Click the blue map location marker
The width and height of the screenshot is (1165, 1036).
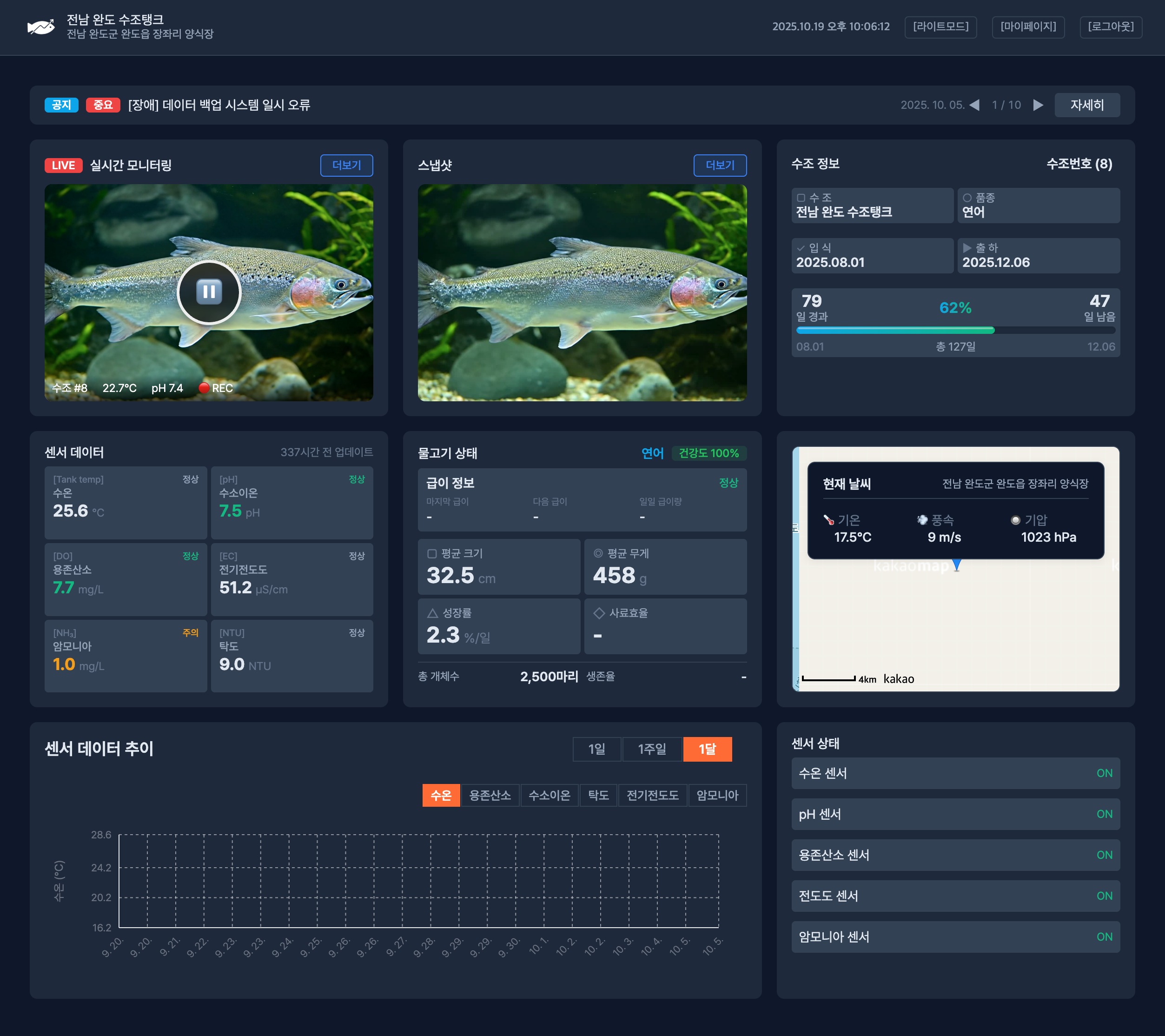click(x=956, y=564)
